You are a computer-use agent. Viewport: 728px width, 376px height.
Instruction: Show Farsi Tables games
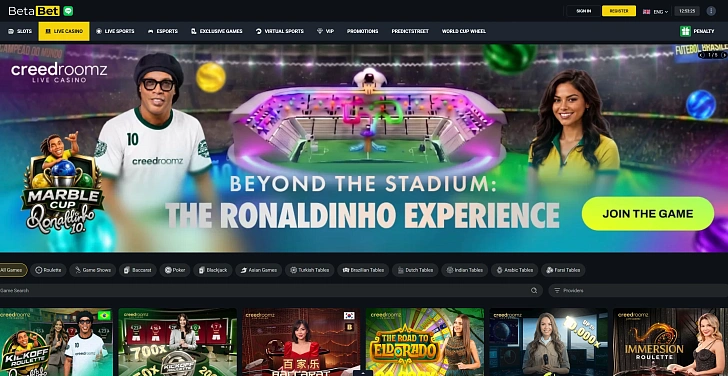pos(563,270)
